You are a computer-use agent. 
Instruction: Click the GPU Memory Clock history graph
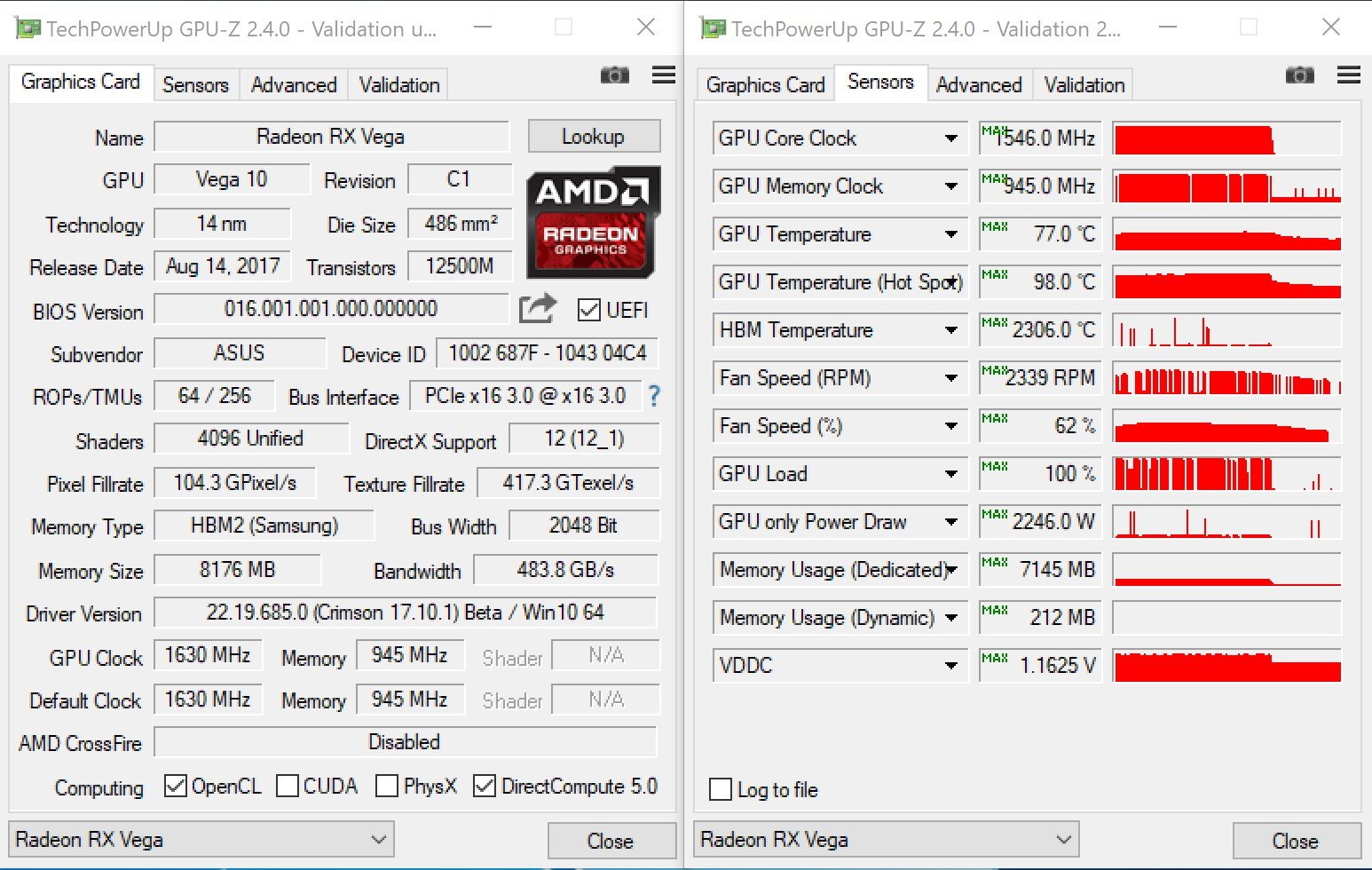1226,186
